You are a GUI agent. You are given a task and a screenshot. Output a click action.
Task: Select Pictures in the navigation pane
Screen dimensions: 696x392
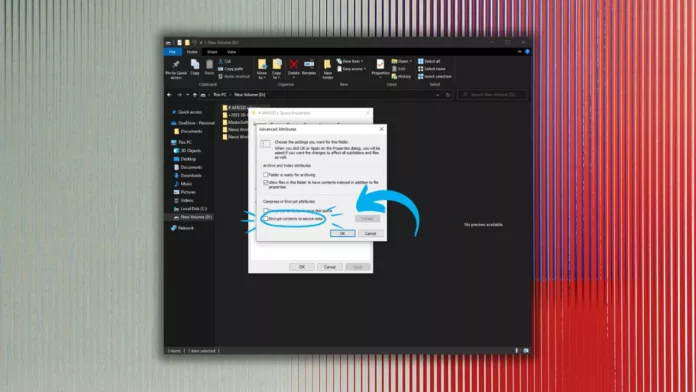point(185,192)
